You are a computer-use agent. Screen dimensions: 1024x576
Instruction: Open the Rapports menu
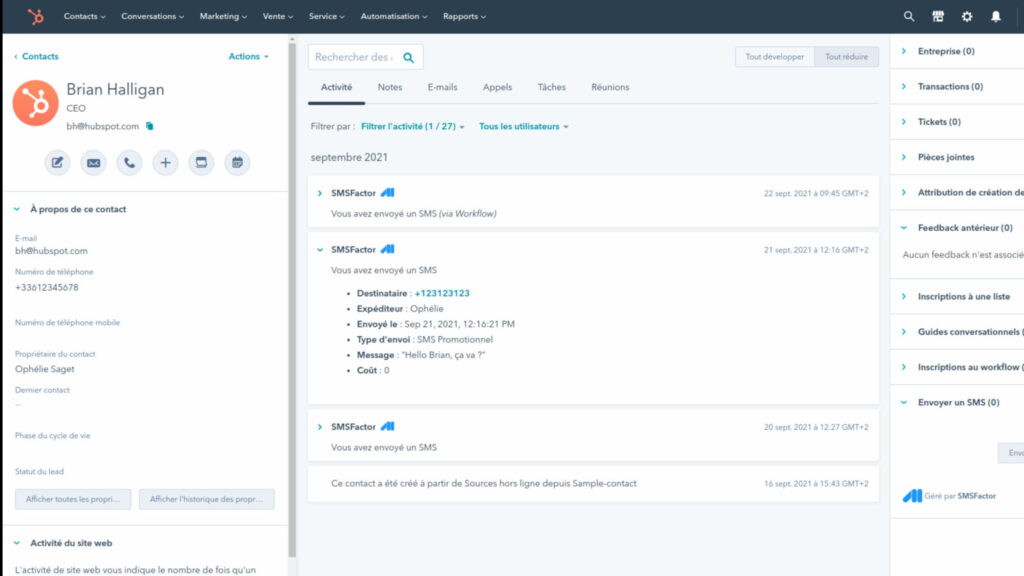[x=464, y=16]
